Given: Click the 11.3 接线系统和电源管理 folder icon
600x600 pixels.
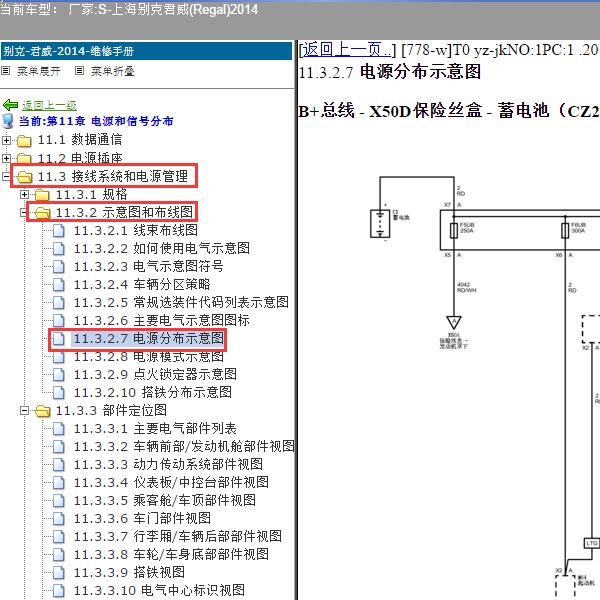Looking at the screenshot, I should click(x=24, y=177).
